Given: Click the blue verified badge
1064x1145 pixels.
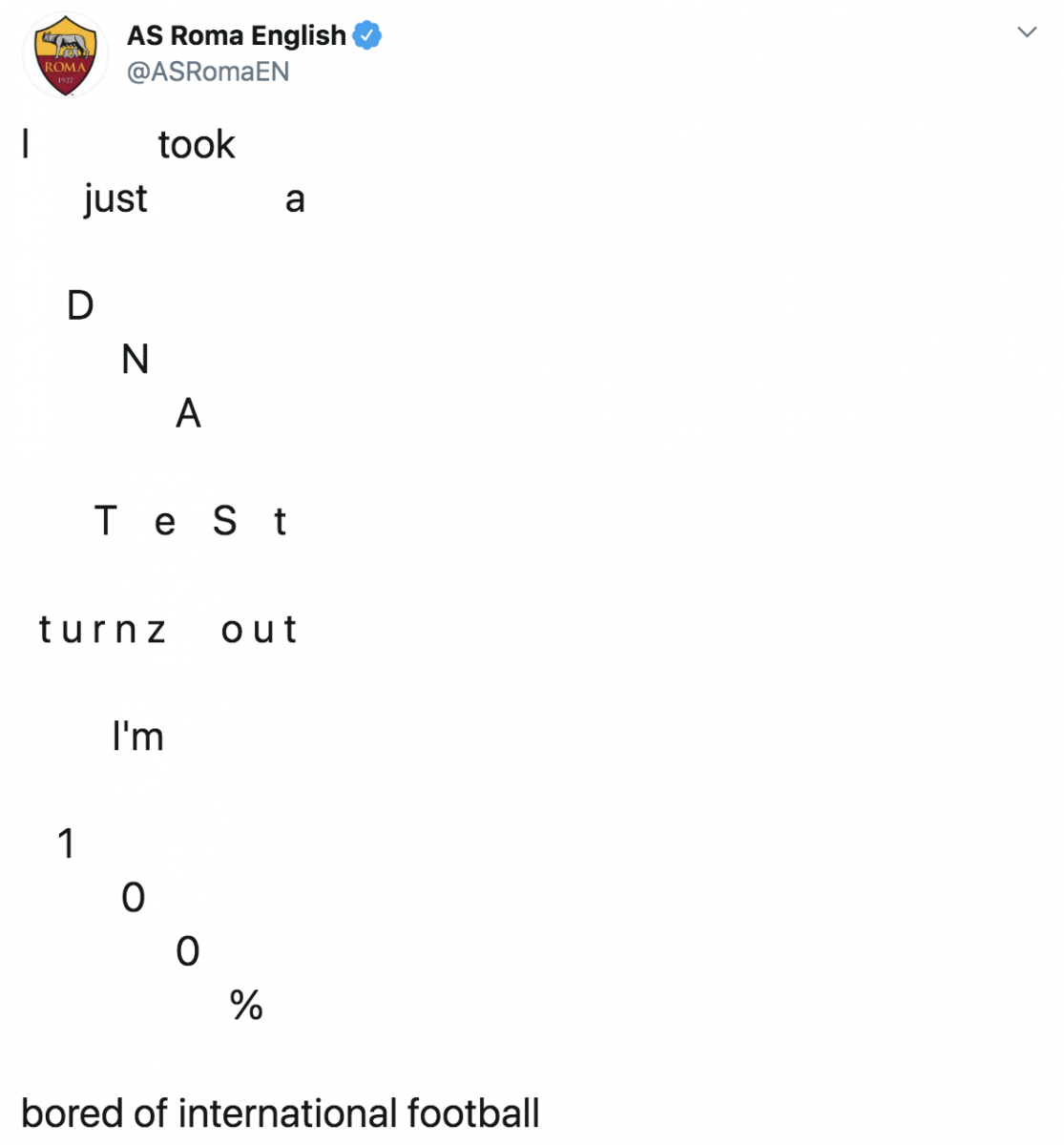Looking at the screenshot, I should (x=367, y=35).
